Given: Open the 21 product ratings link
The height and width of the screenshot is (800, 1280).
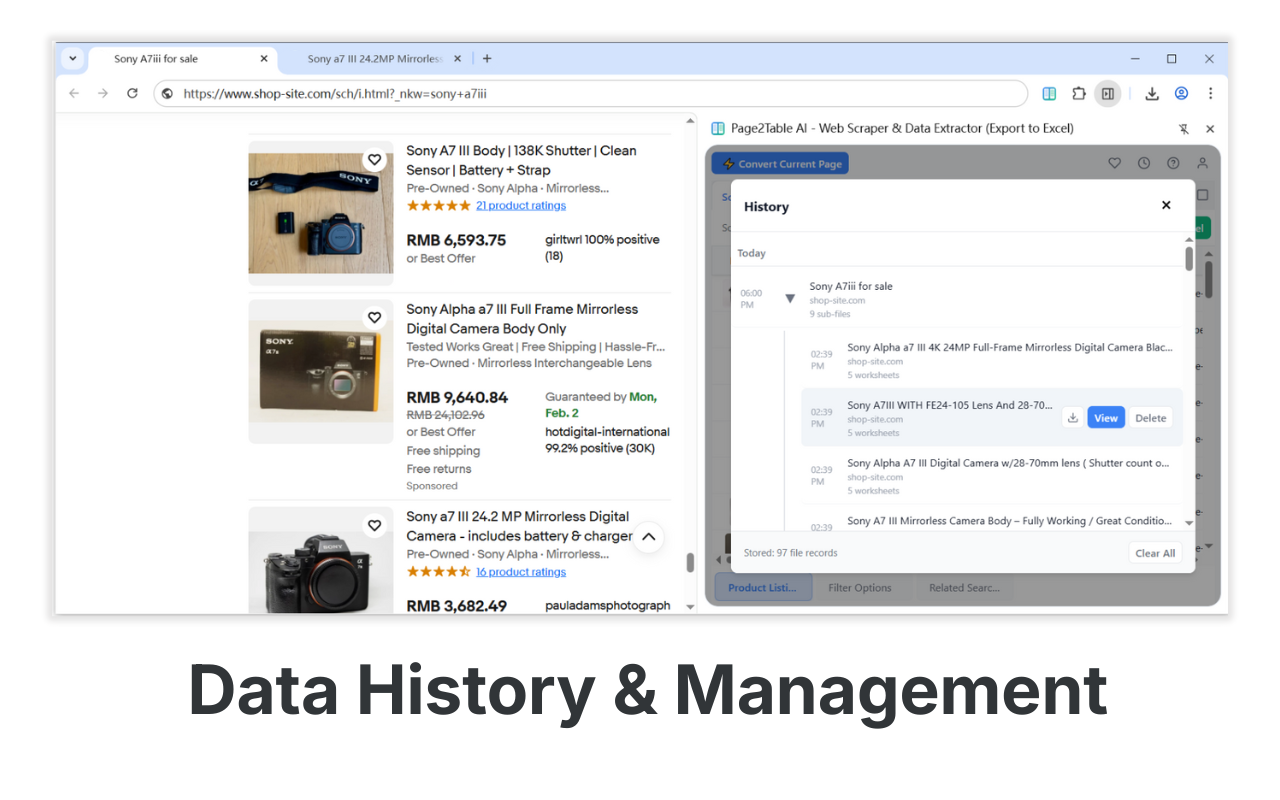Looking at the screenshot, I should point(521,206).
